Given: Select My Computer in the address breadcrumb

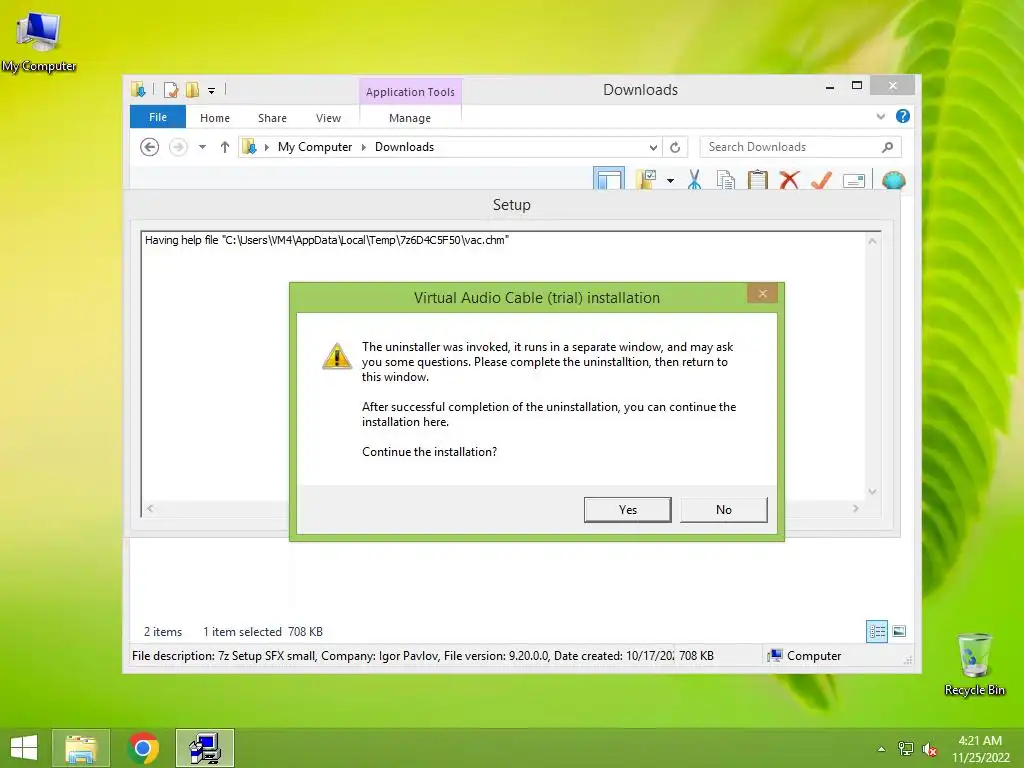Looking at the screenshot, I should point(315,147).
